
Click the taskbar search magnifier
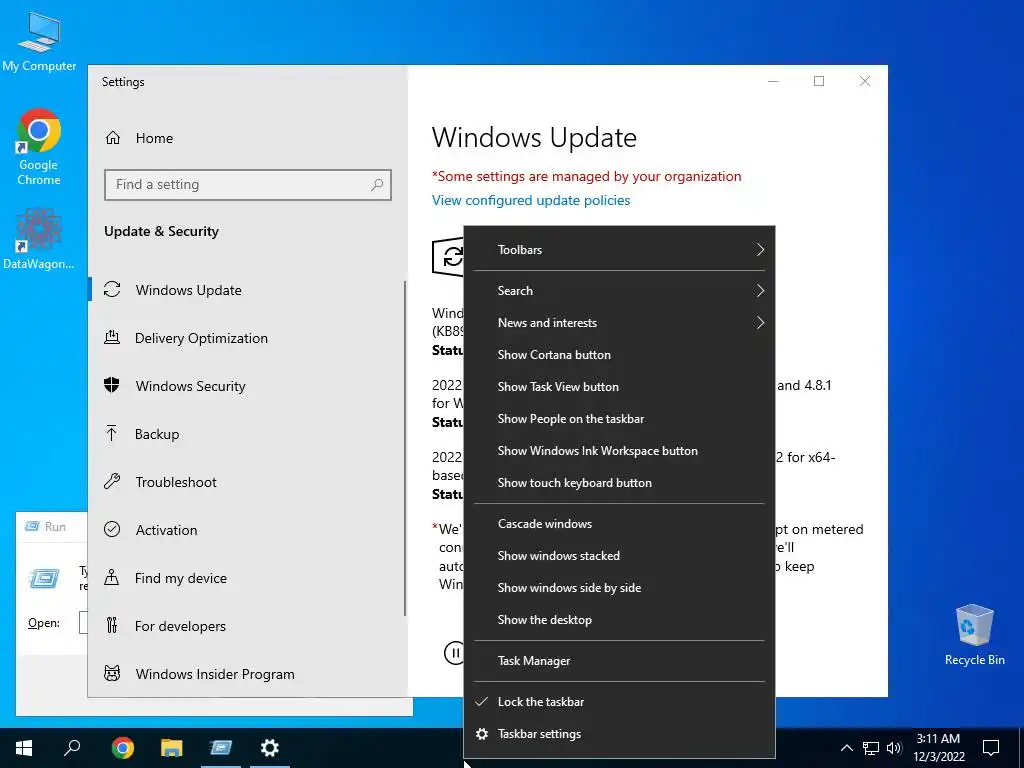pyautogui.click(x=72, y=747)
